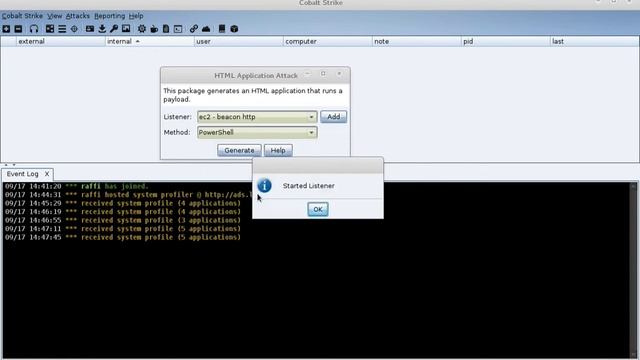Sort by the internal column header
The width and height of the screenshot is (640, 360).
click(149, 41)
